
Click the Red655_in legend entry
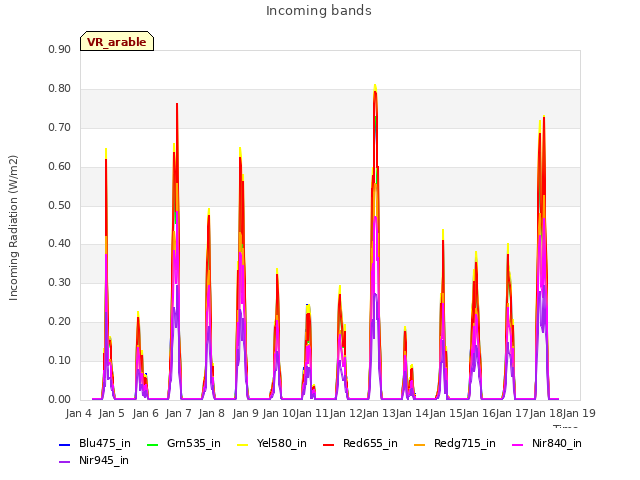360,444
